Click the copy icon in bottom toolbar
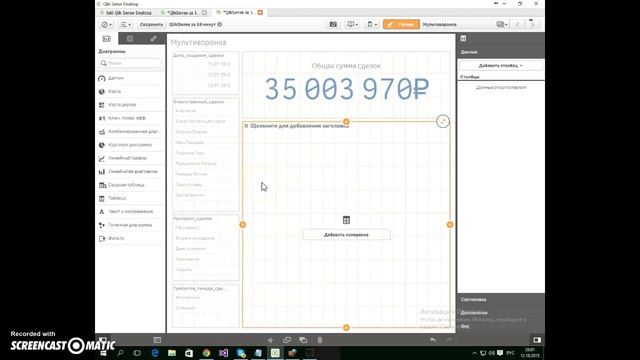The image size is (640, 360). point(287,340)
